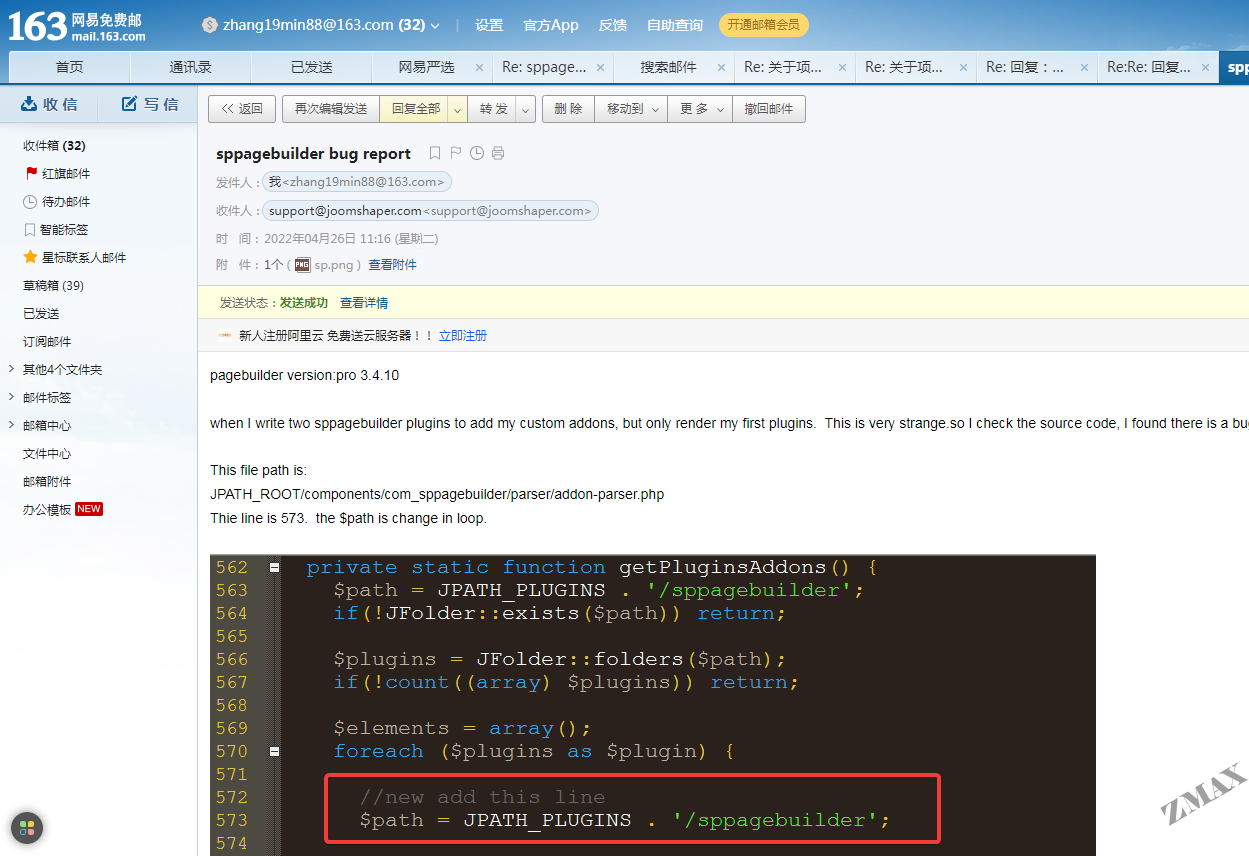Screen dimensions: 1249x856
Task: Open 智能标签 in the sidebar
Action: click(56, 230)
